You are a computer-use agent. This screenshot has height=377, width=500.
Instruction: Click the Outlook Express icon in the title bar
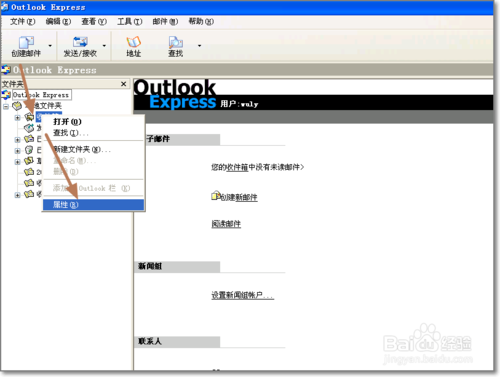pyautogui.click(x=5, y=7)
